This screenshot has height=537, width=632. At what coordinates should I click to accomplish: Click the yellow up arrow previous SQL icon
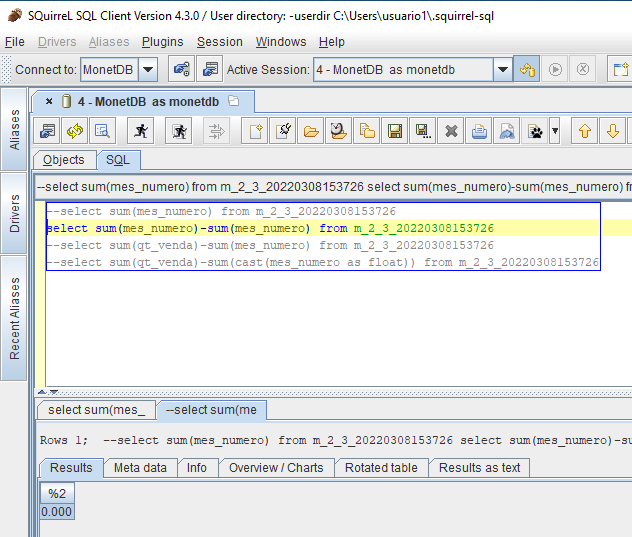click(584, 131)
